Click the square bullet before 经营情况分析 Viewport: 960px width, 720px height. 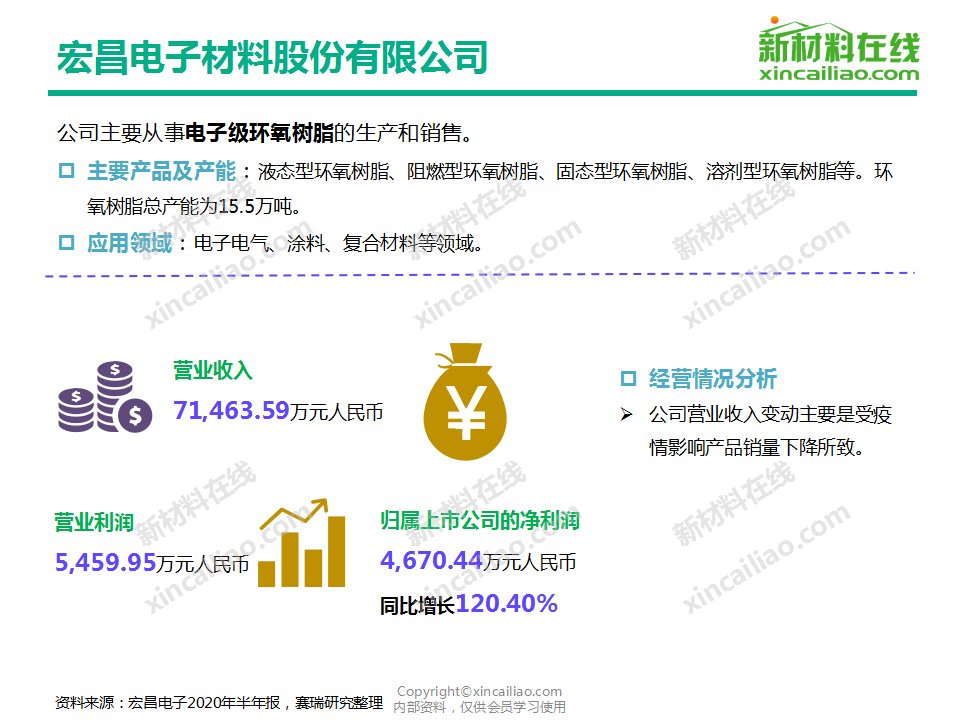click(628, 378)
